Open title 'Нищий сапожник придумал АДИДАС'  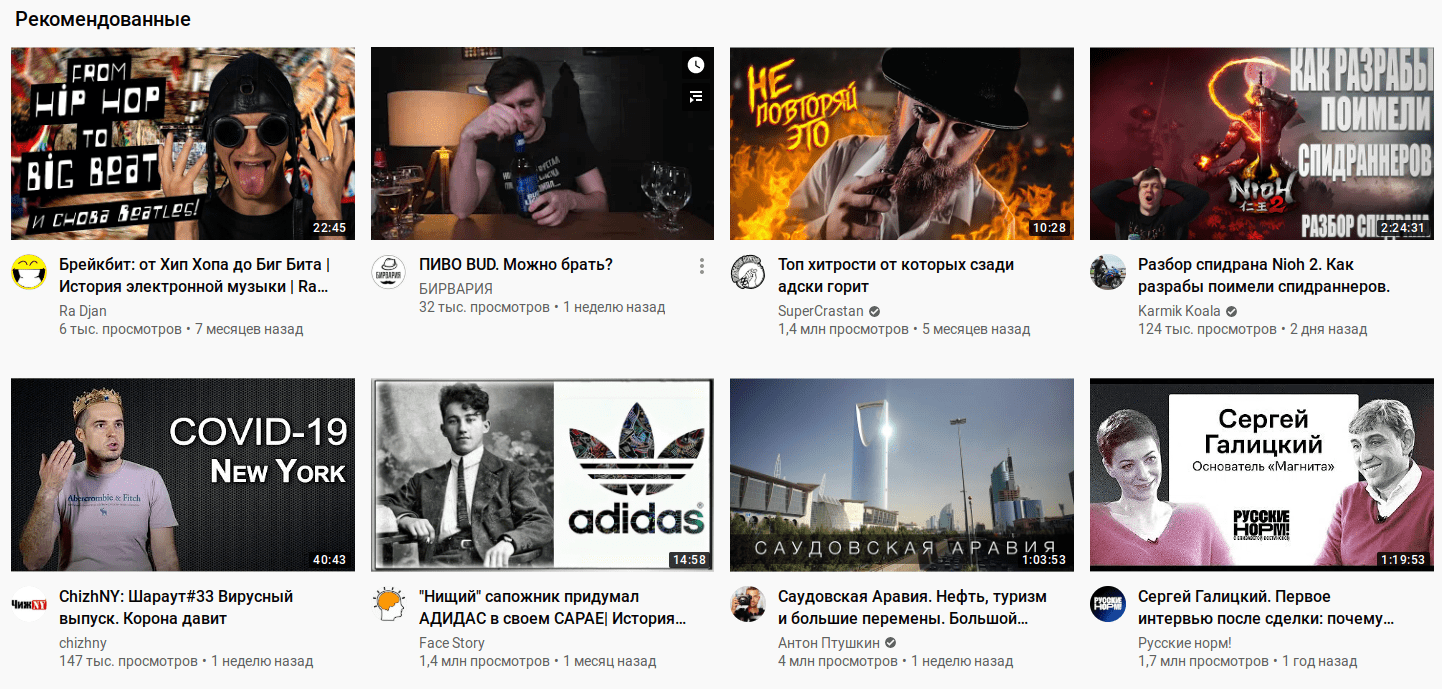click(x=553, y=608)
